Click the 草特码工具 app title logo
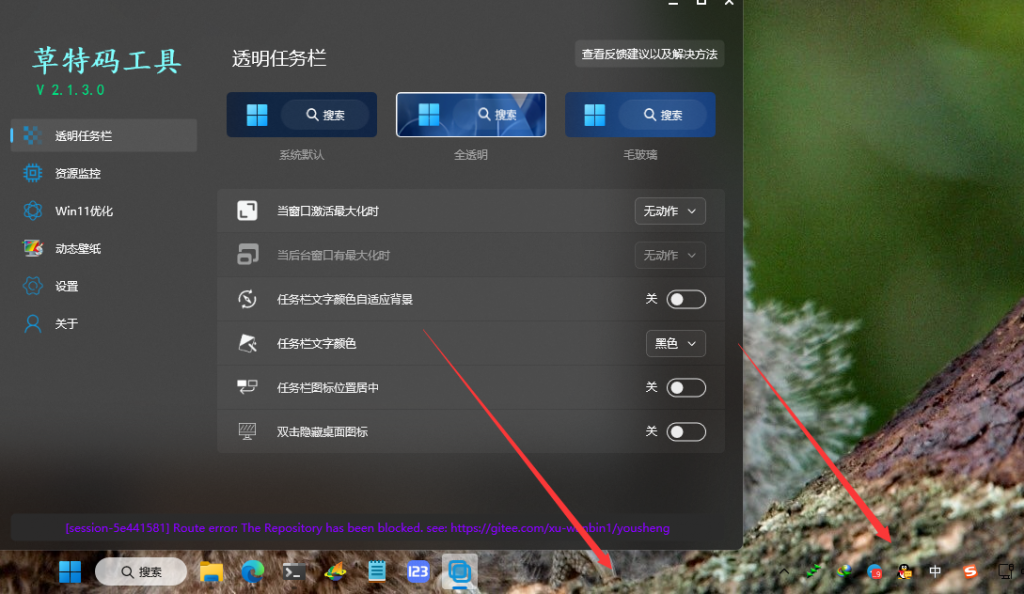The width and height of the screenshot is (1024, 594). [x=106, y=61]
